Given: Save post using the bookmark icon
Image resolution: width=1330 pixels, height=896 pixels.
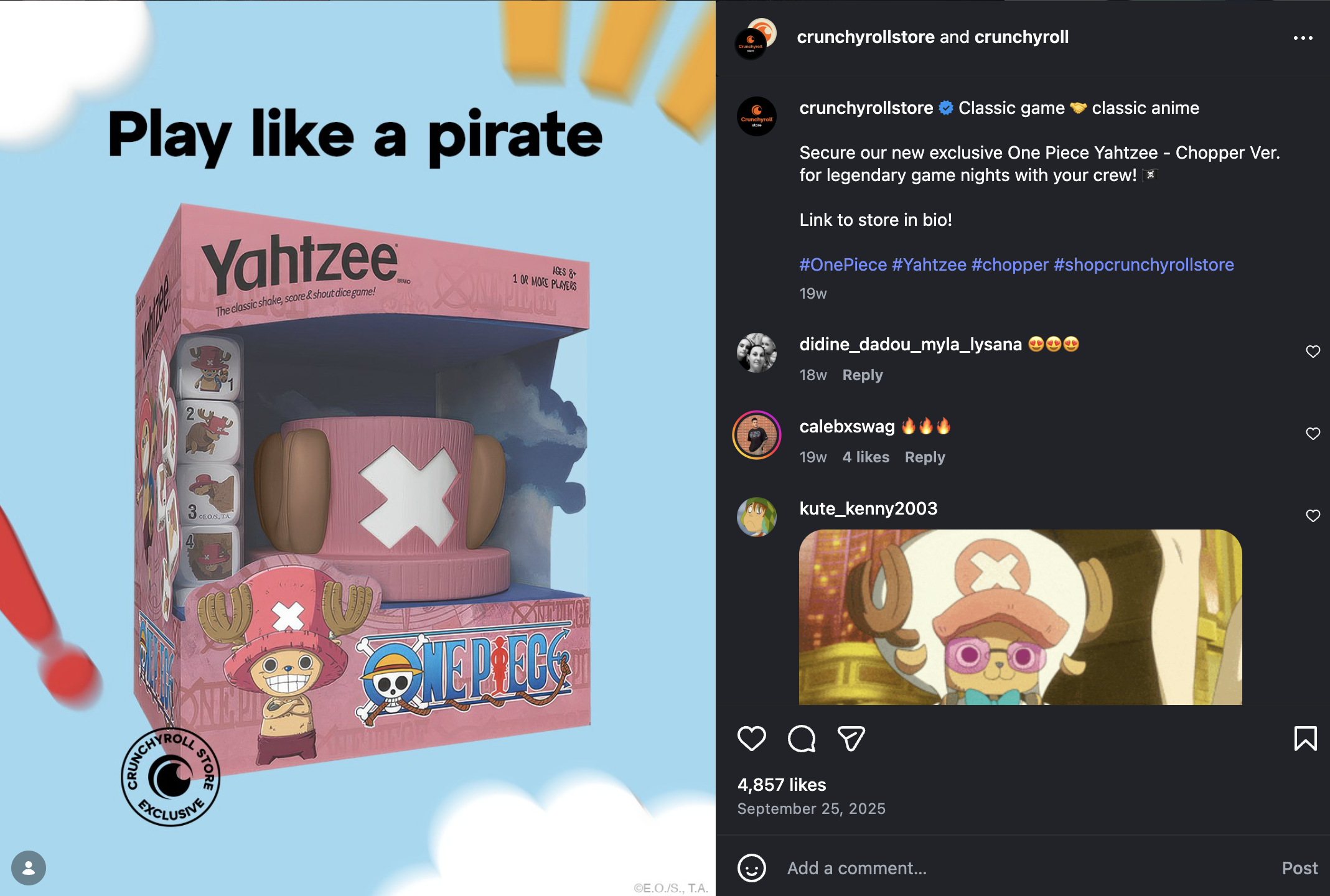Looking at the screenshot, I should 1305,739.
